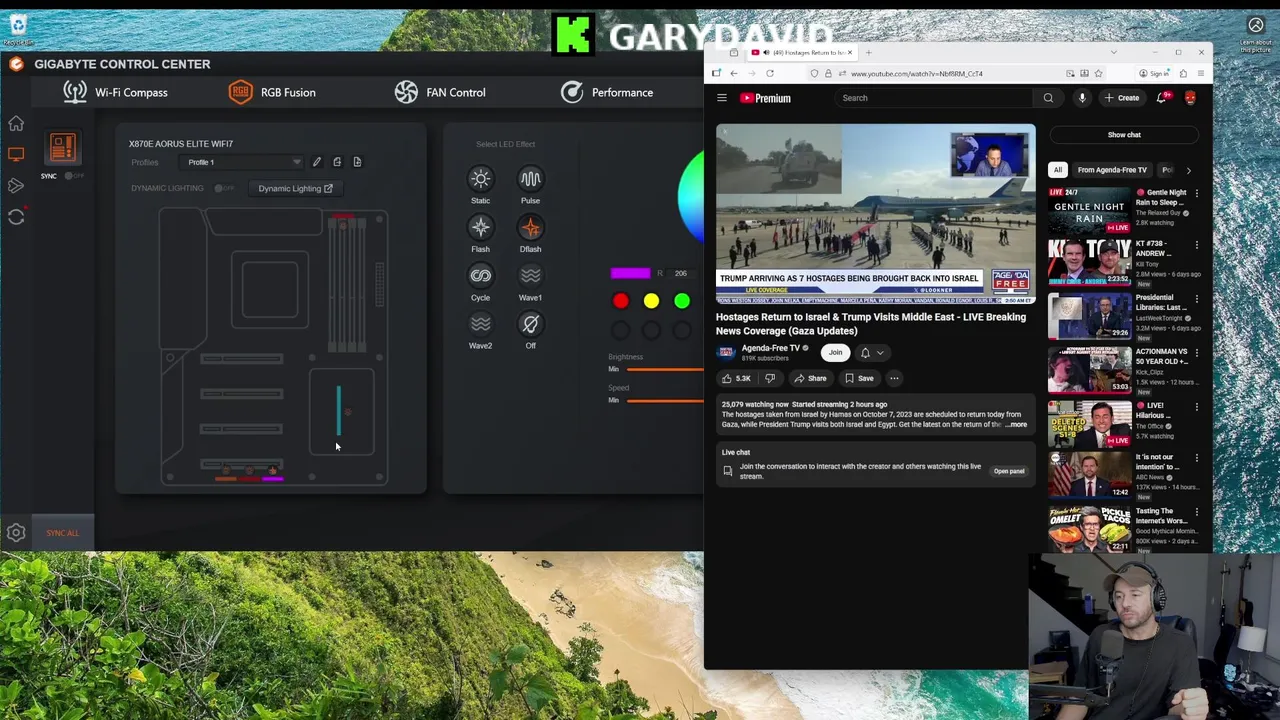Select the Static LED effect
Image resolution: width=1280 pixels, height=720 pixels.
point(480,185)
